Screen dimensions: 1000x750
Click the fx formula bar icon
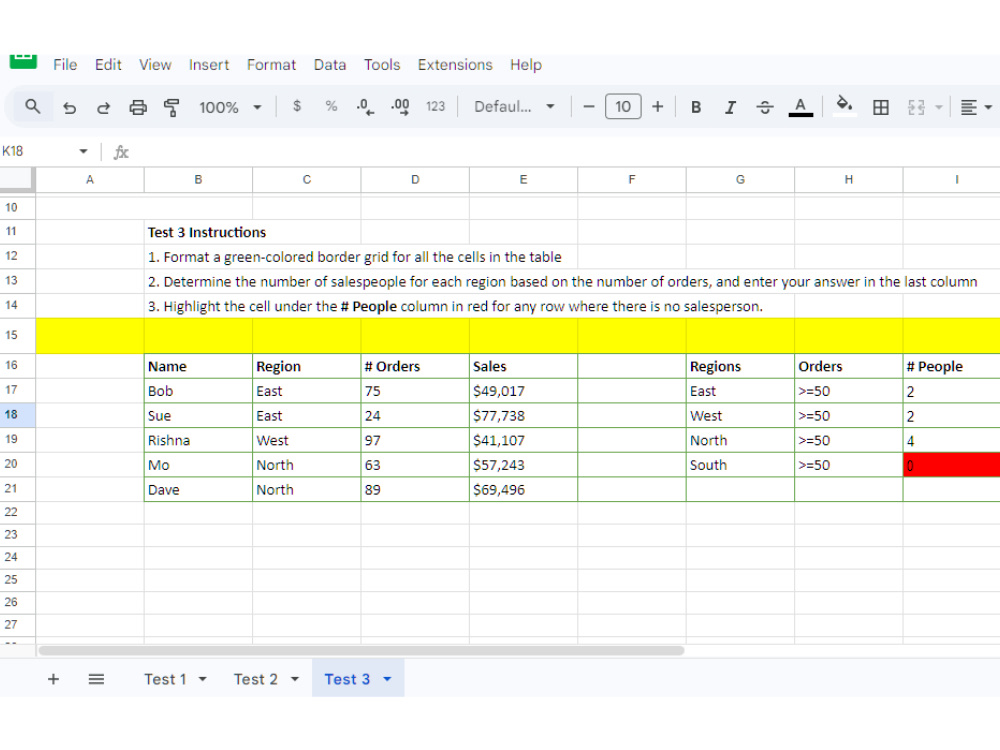[121, 152]
